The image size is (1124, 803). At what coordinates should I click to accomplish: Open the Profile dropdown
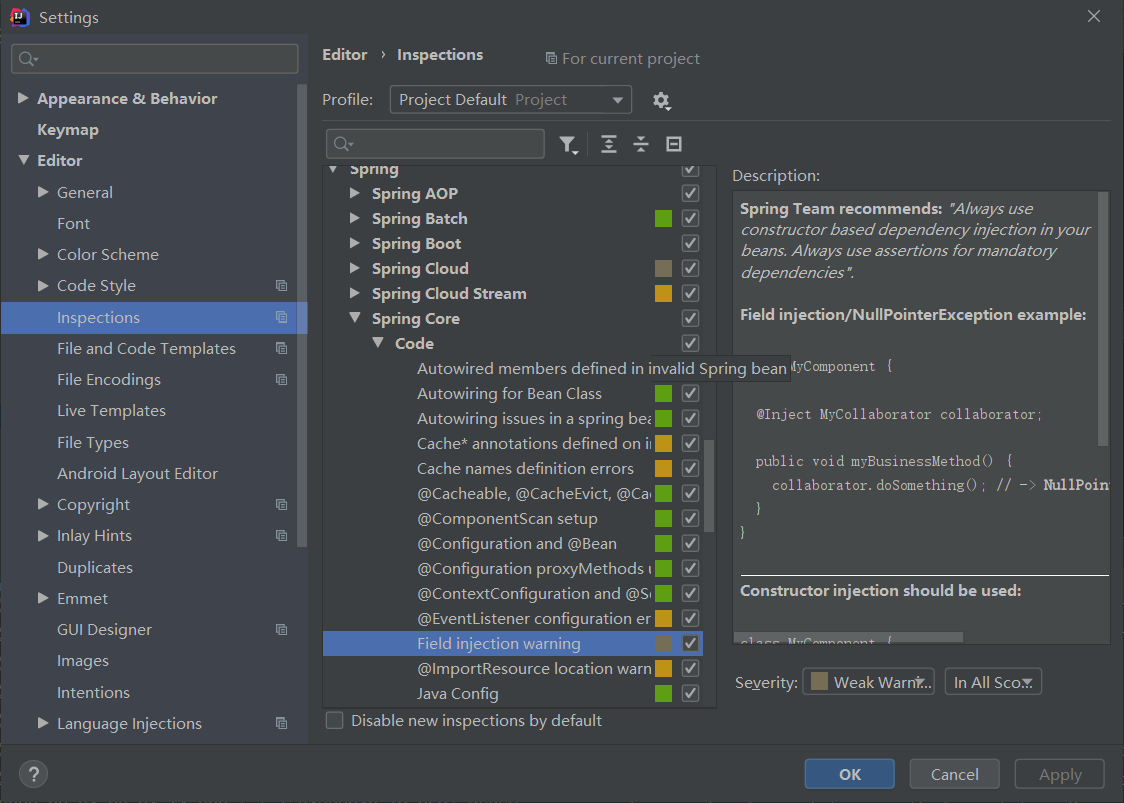click(510, 100)
